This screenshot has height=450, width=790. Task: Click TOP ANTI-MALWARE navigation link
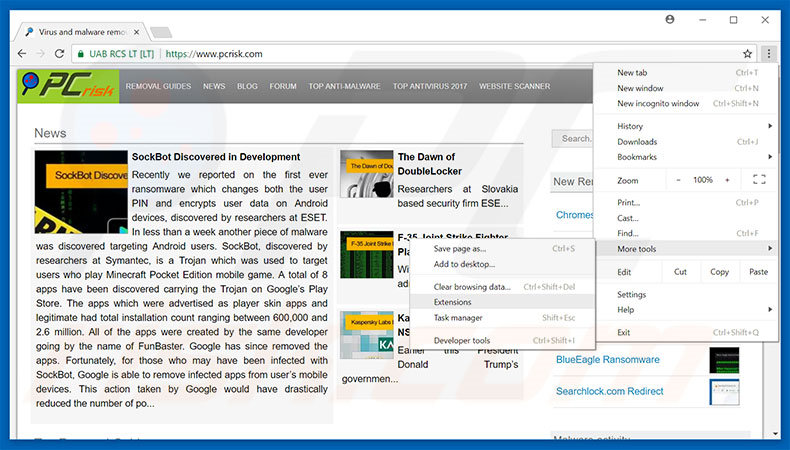coord(345,86)
